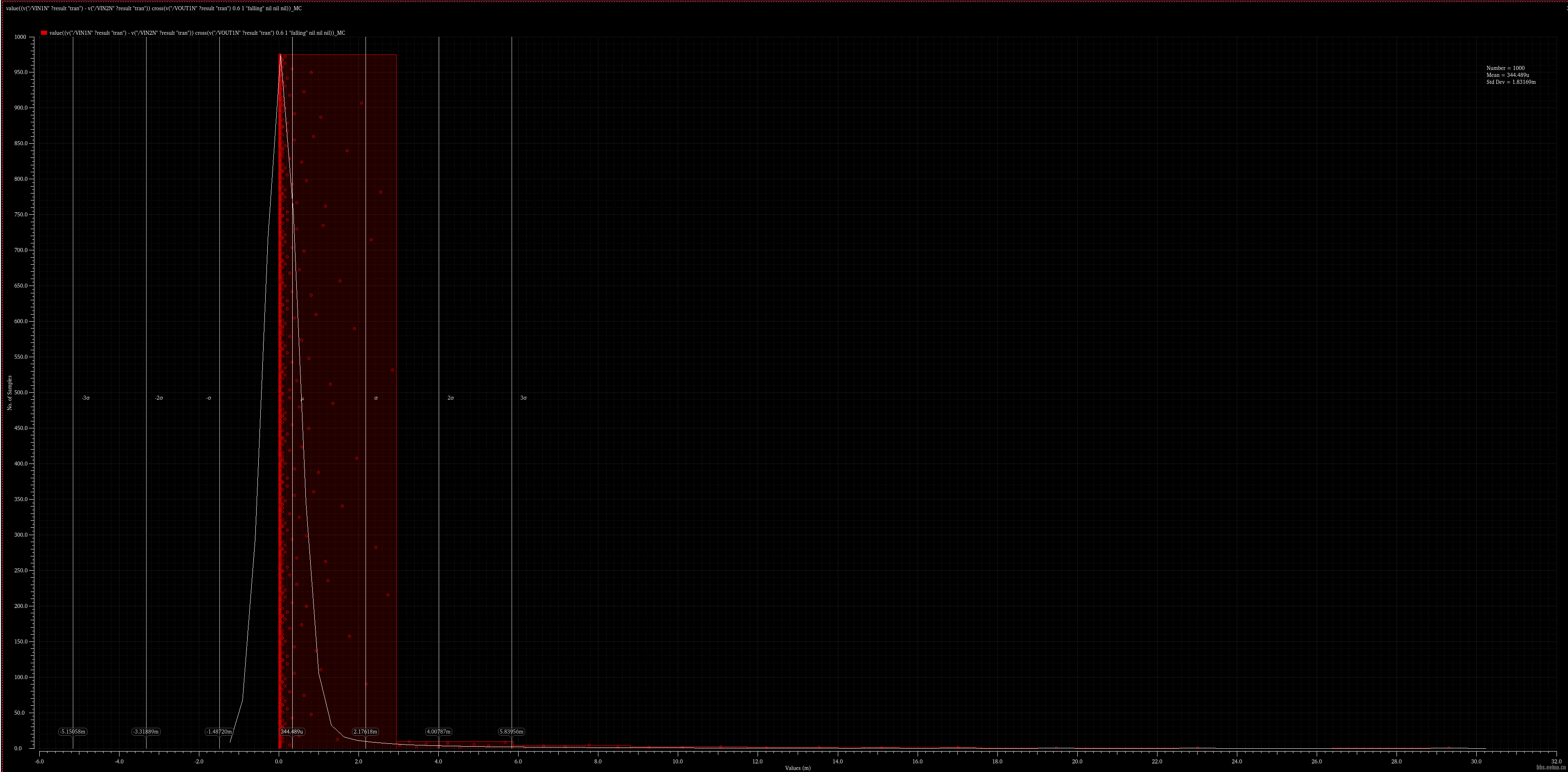This screenshot has width=1568, height=772.
Task: Select the '3σ' label
Action: [523, 398]
